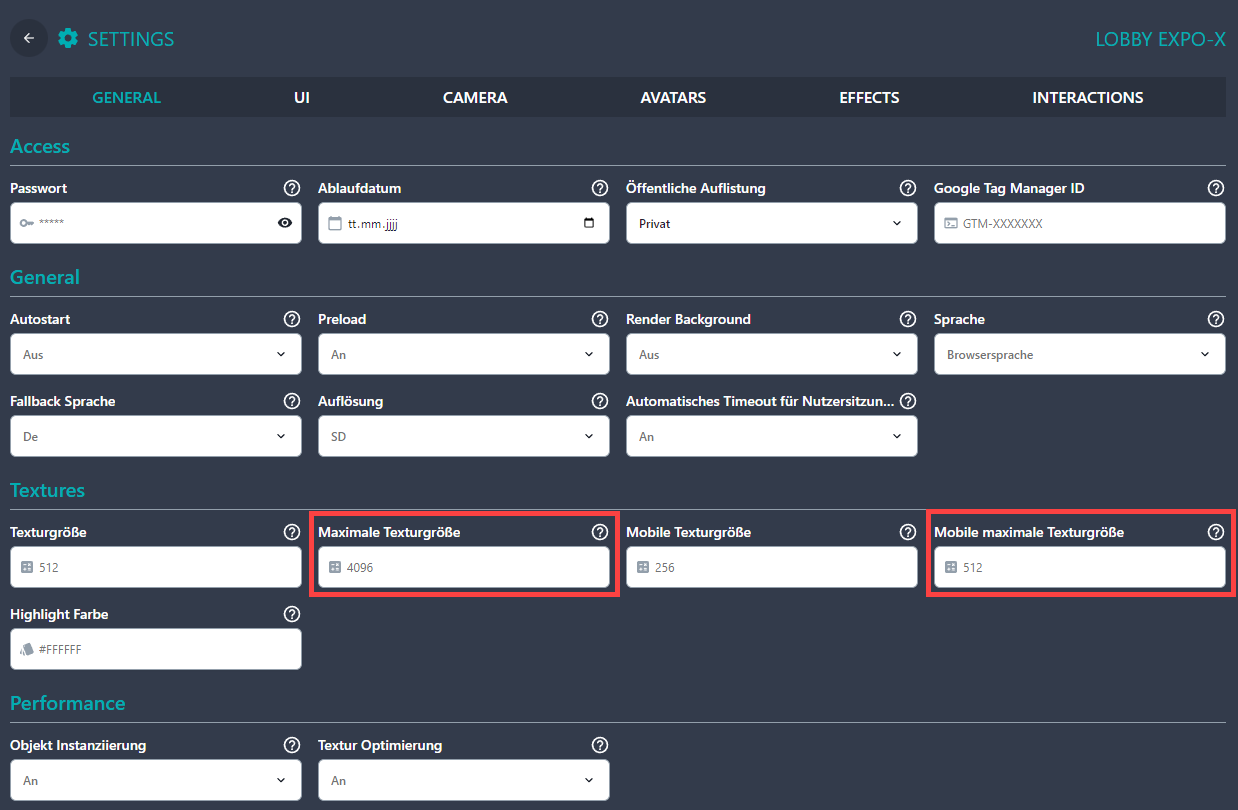Expand the Öffentliche Auflistung dropdown
This screenshot has width=1238, height=810.
click(771, 223)
